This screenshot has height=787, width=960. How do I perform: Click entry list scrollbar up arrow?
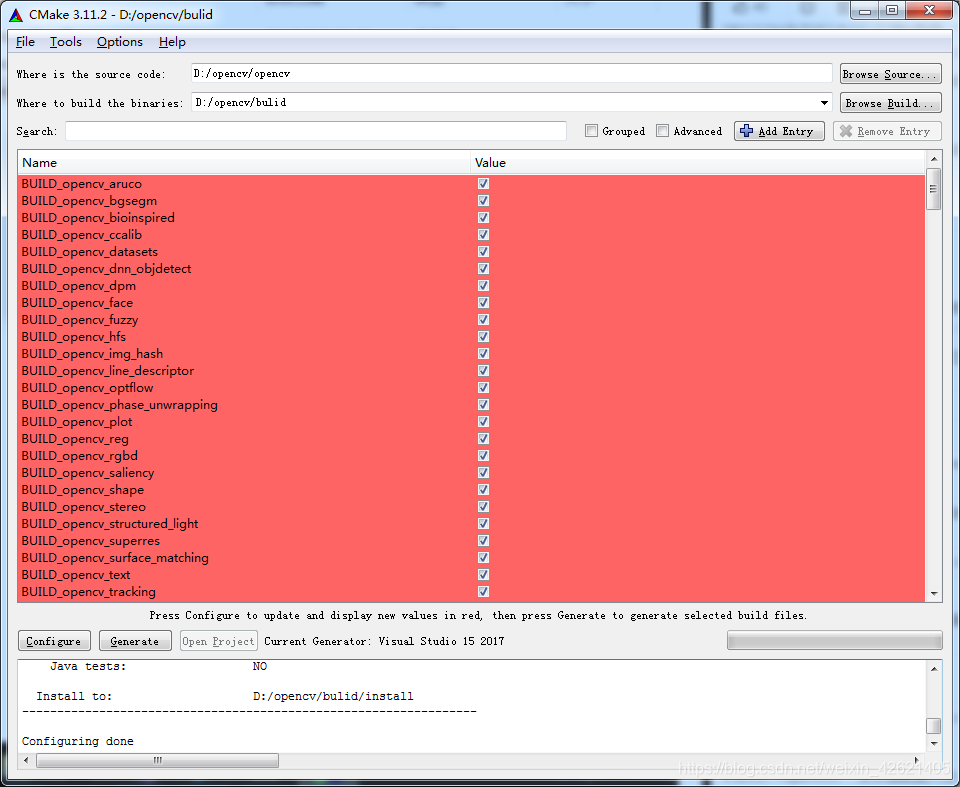coord(934,159)
